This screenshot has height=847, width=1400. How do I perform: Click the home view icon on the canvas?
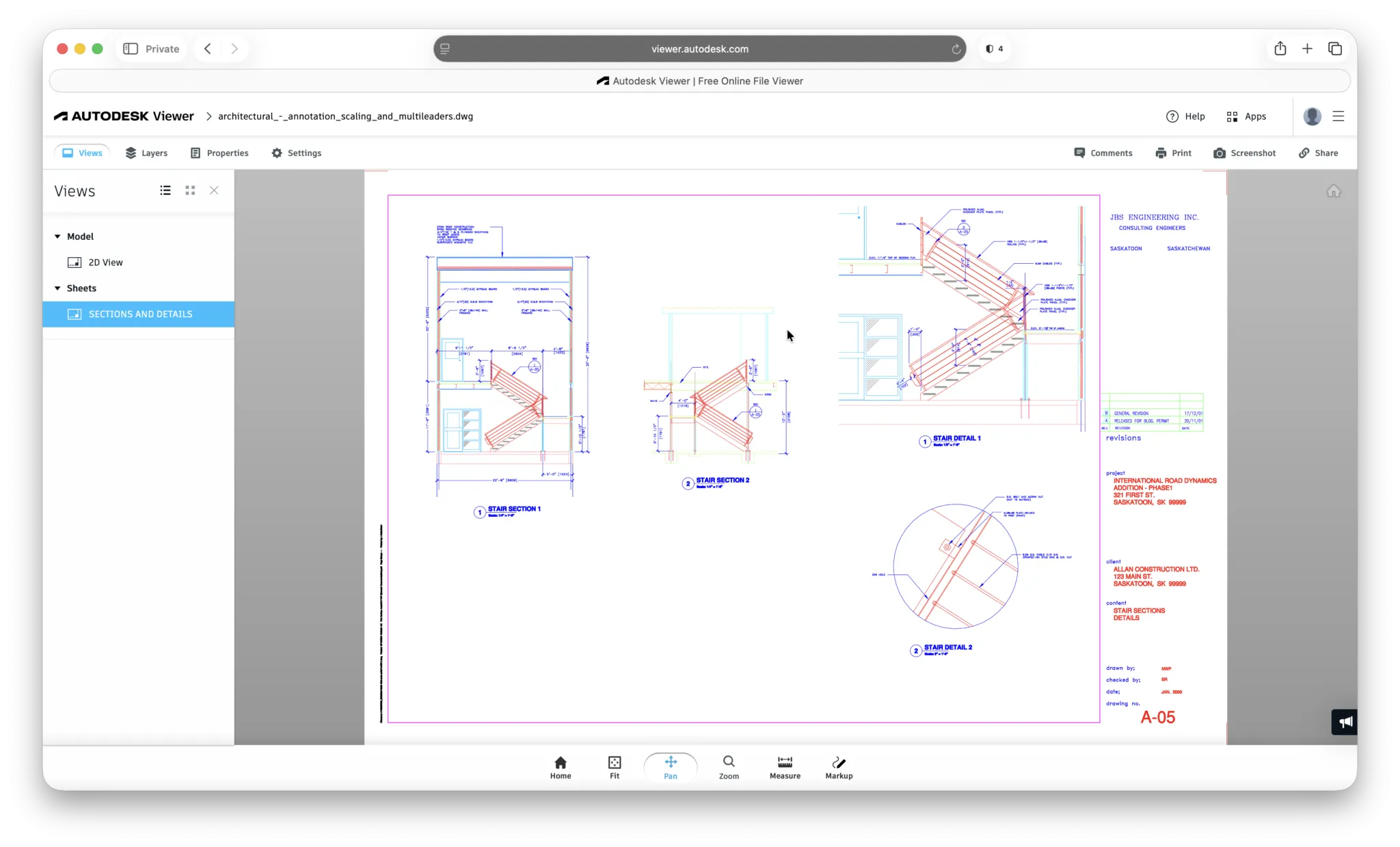1334,191
